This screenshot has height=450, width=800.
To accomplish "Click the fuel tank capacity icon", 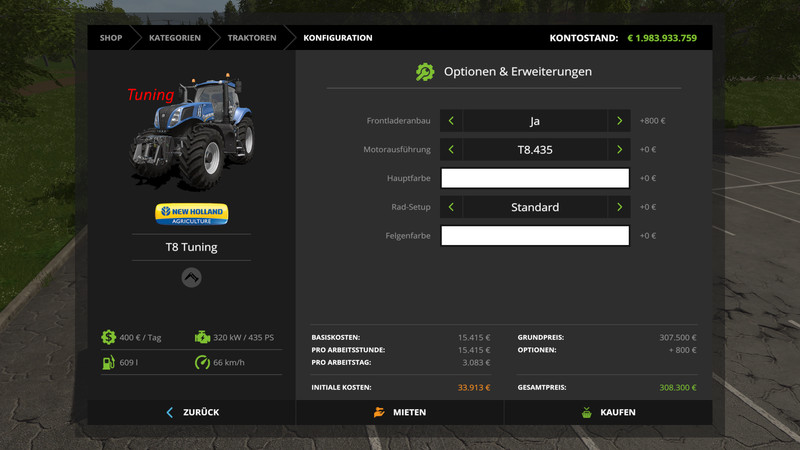I will click(x=108, y=362).
